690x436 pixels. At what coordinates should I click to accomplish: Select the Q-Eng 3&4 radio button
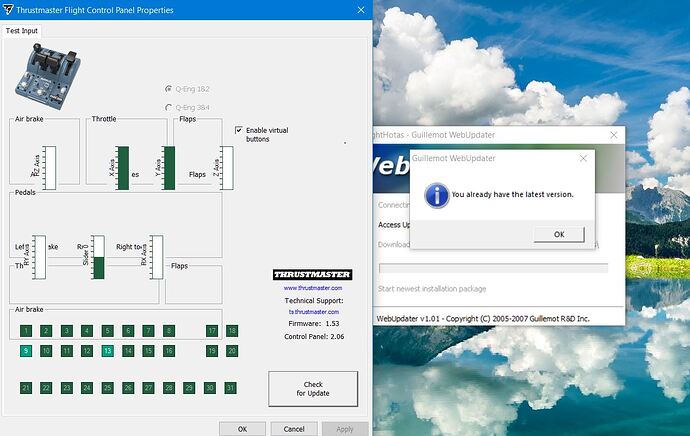pos(168,107)
